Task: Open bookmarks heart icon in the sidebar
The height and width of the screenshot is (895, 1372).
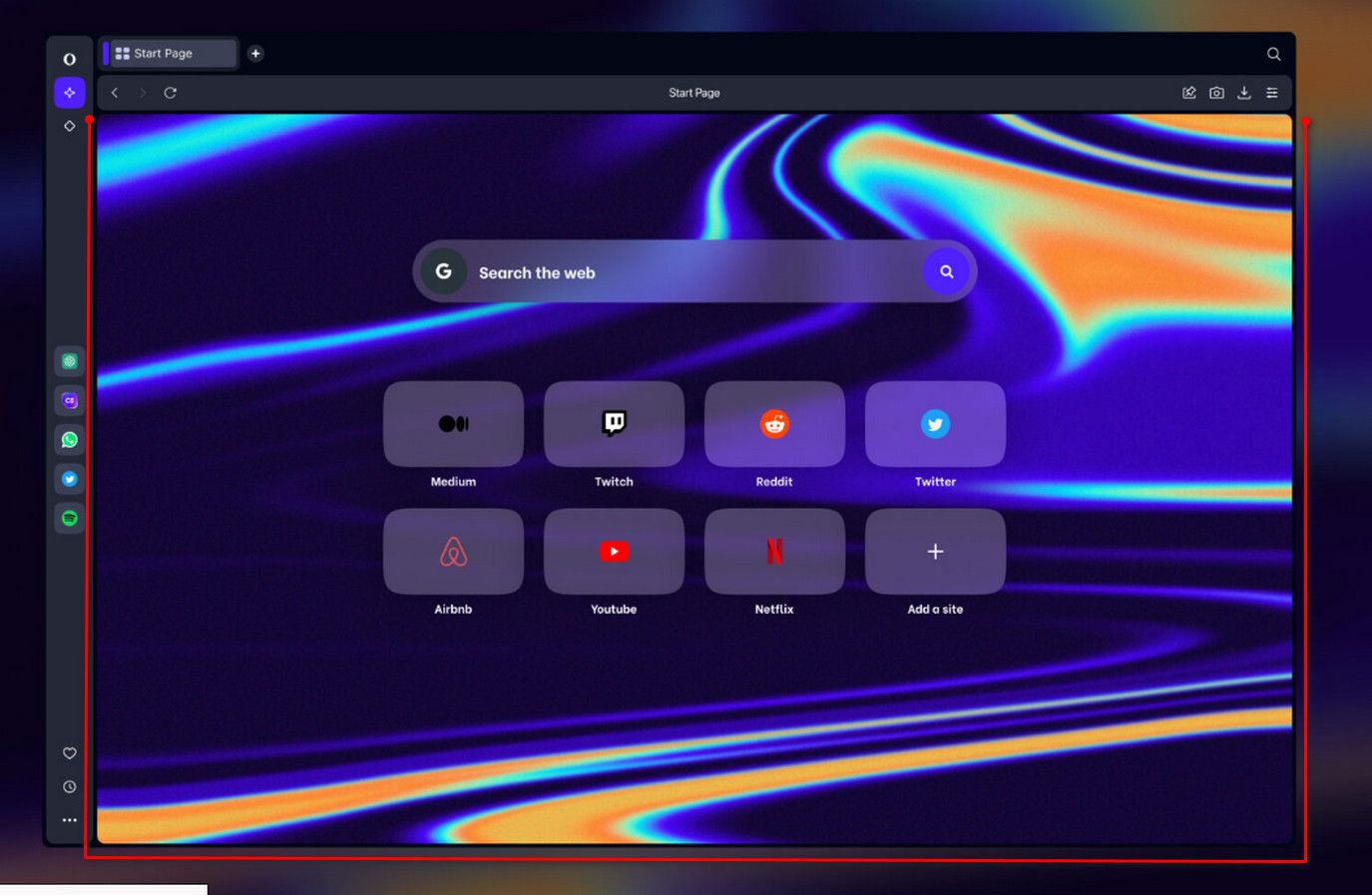Action: point(69,753)
